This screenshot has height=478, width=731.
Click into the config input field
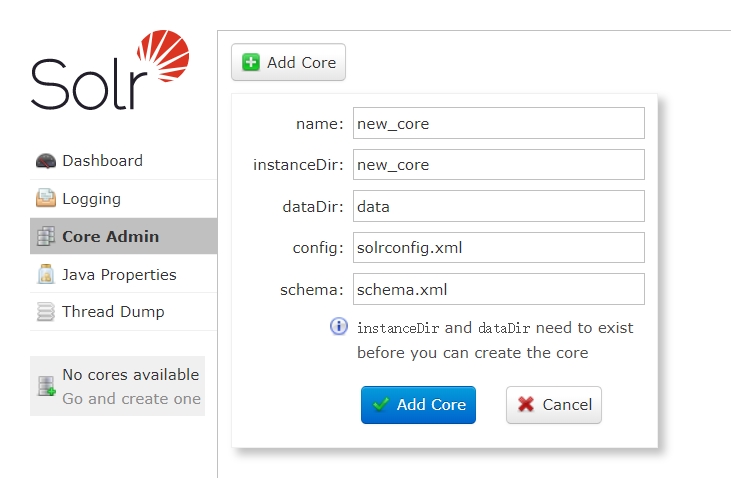(x=499, y=248)
